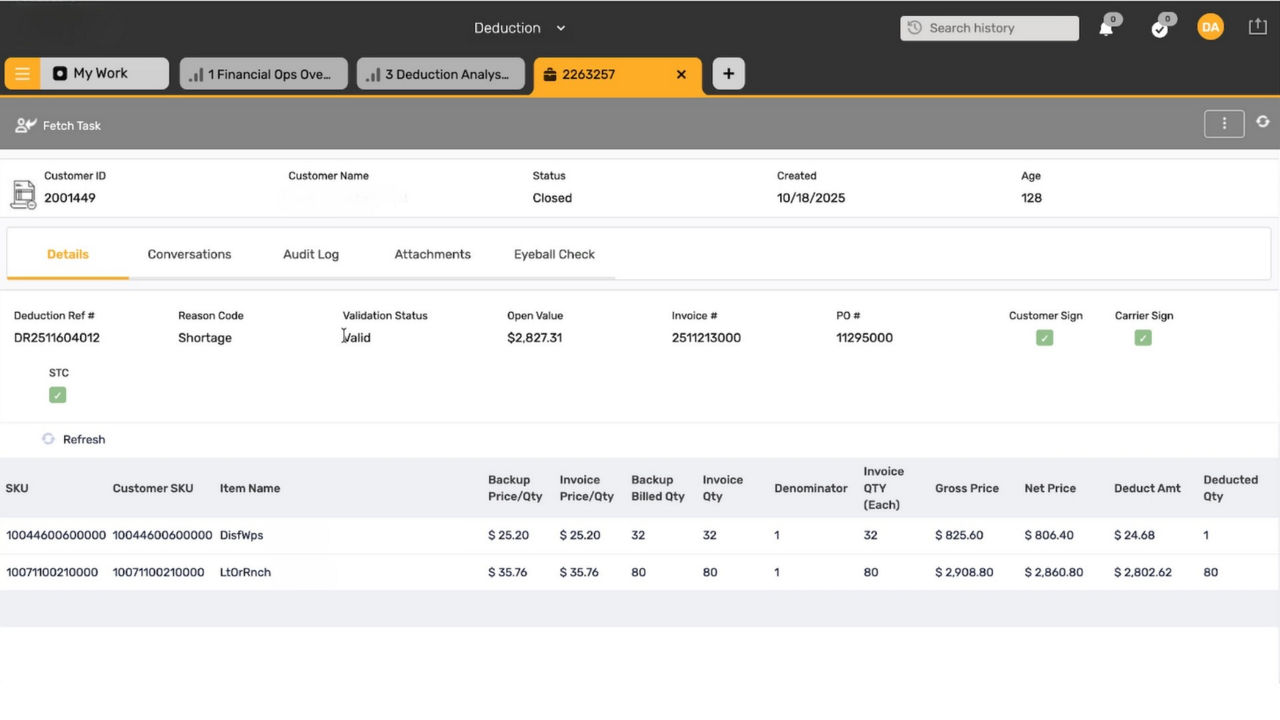The image size is (1280, 720).
Task: Click the hamburger menu icon
Action: [x=22, y=74]
